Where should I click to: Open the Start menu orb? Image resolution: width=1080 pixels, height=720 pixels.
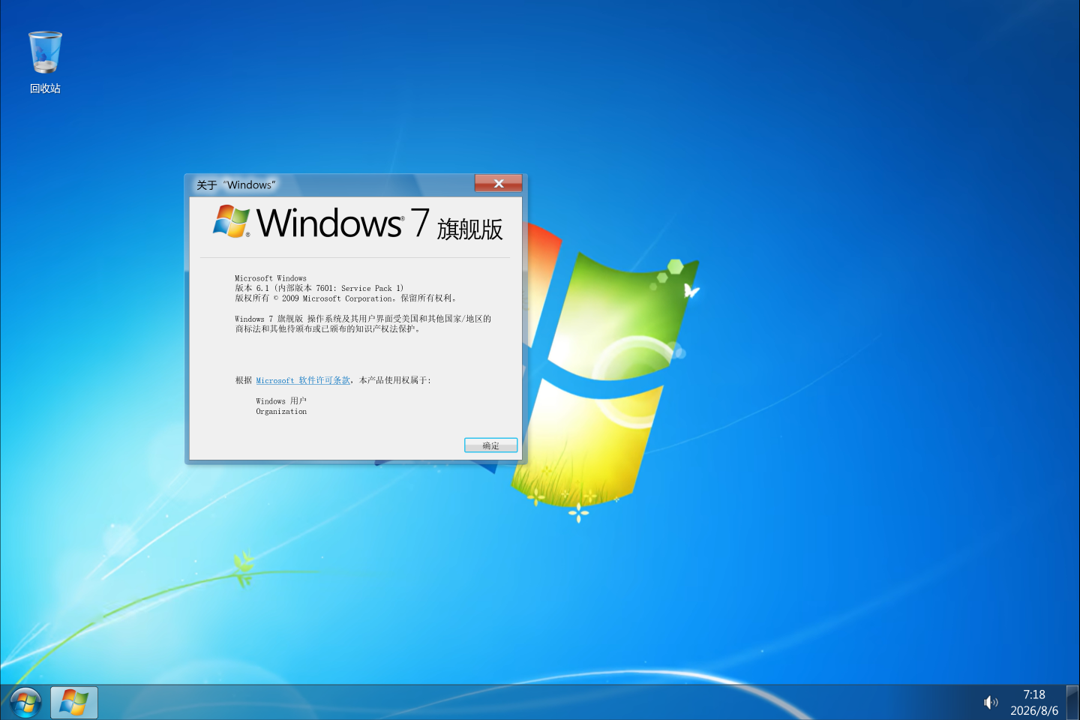click(25, 702)
